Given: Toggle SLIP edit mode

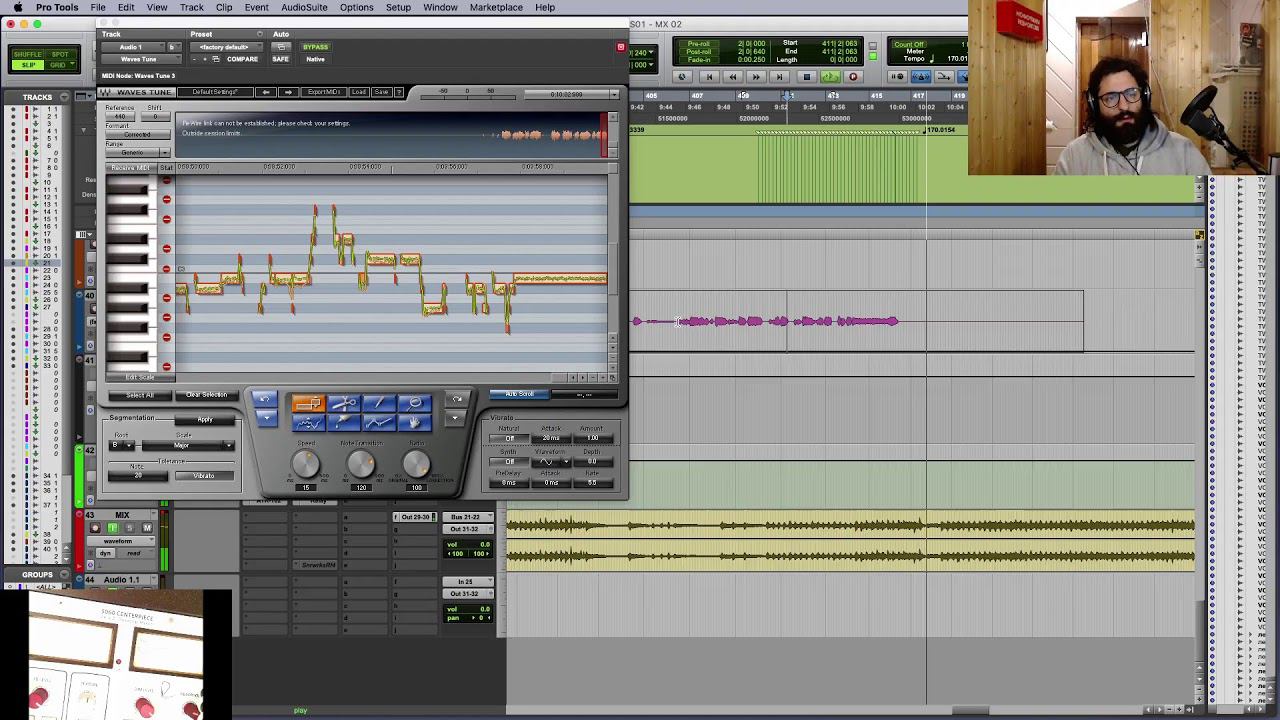Looking at the screenshot, I should click(28, 65).
